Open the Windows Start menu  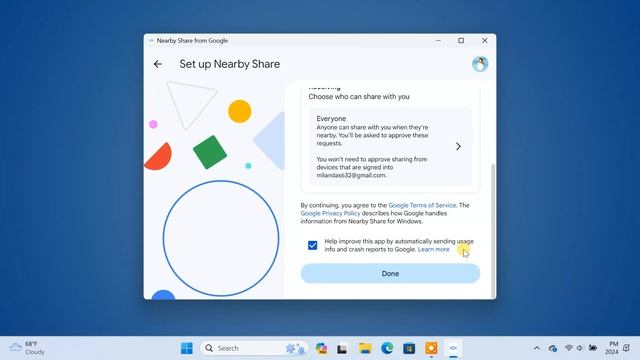[187, 348]
